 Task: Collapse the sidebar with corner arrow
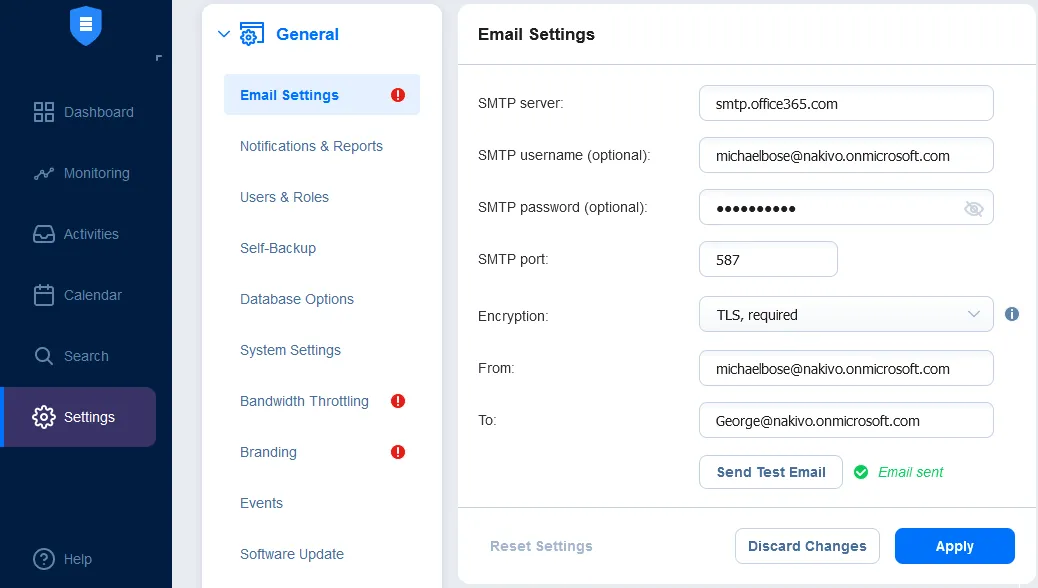point(158,58)
